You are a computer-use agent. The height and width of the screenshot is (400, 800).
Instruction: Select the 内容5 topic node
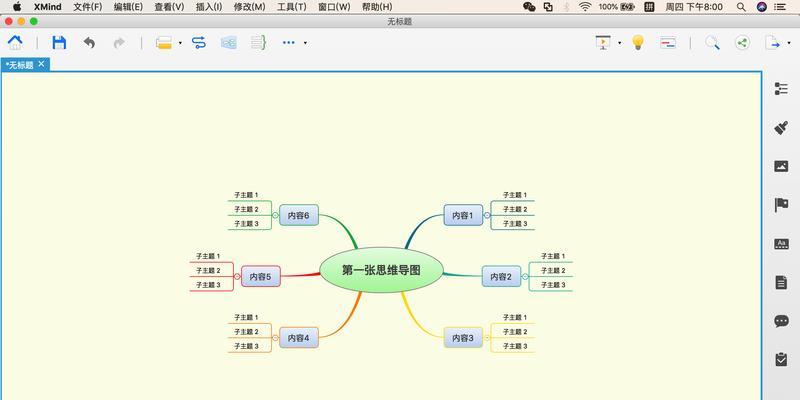coord(261,277)
